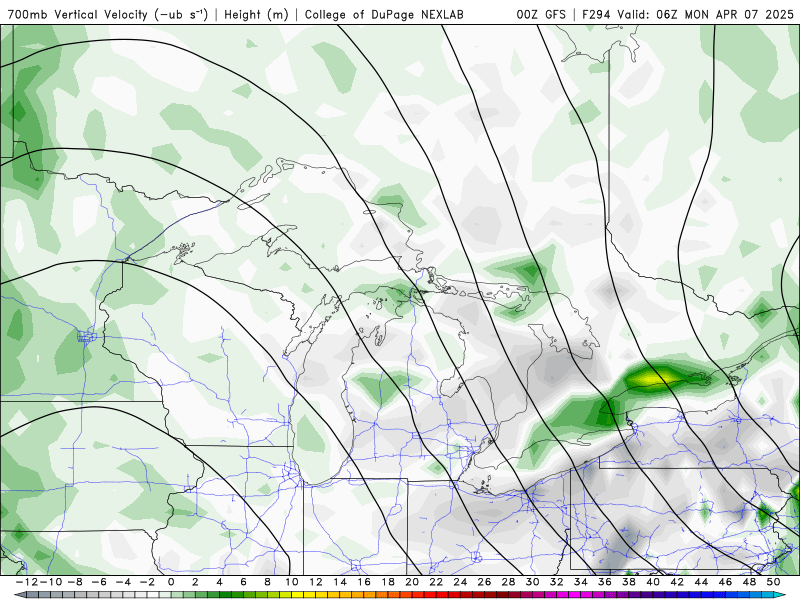Click the '28' legend value
The image size is (800, 600).
tap(509, 582)
